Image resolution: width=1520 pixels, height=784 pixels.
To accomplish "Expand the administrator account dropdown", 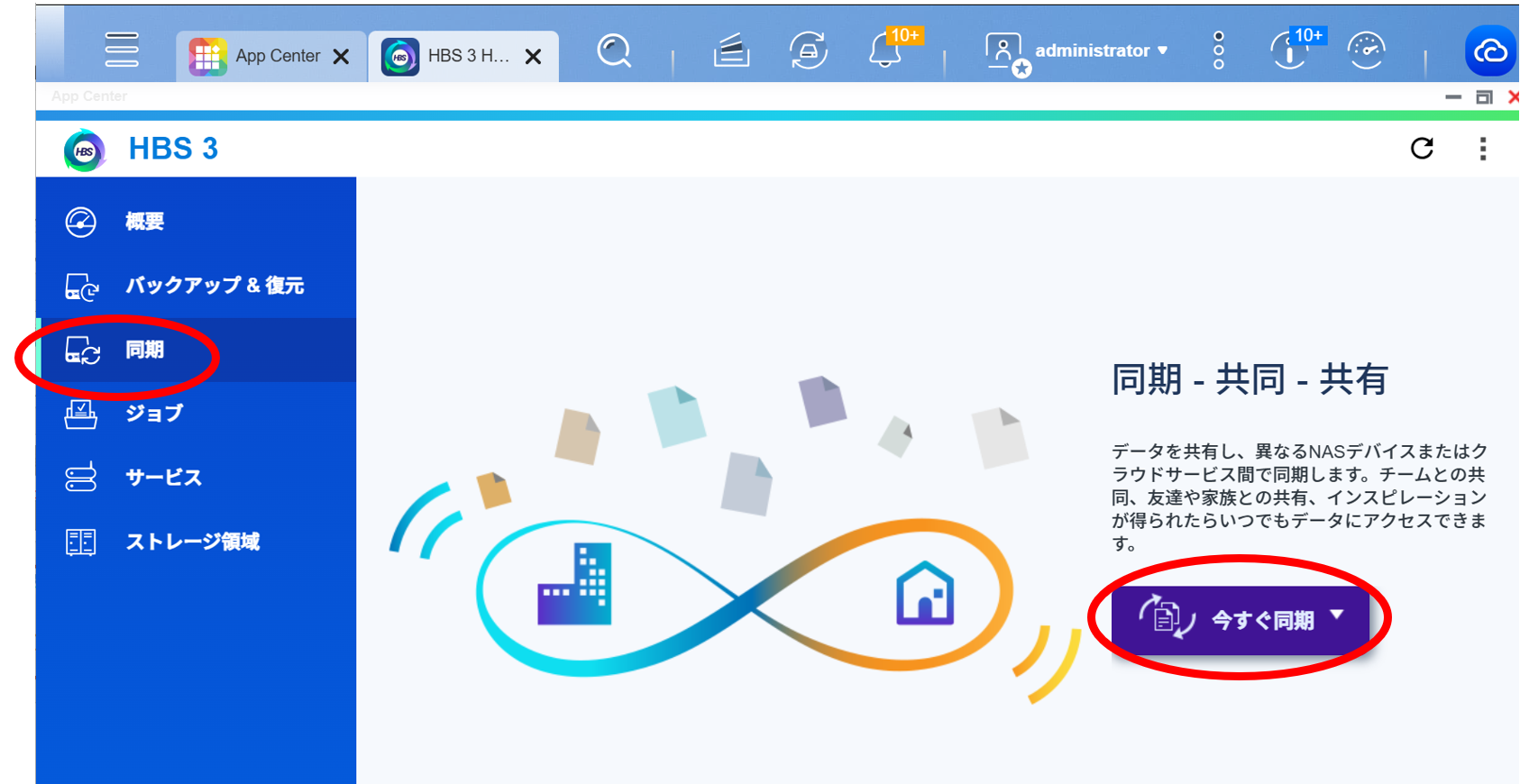I will (1163, 50).
